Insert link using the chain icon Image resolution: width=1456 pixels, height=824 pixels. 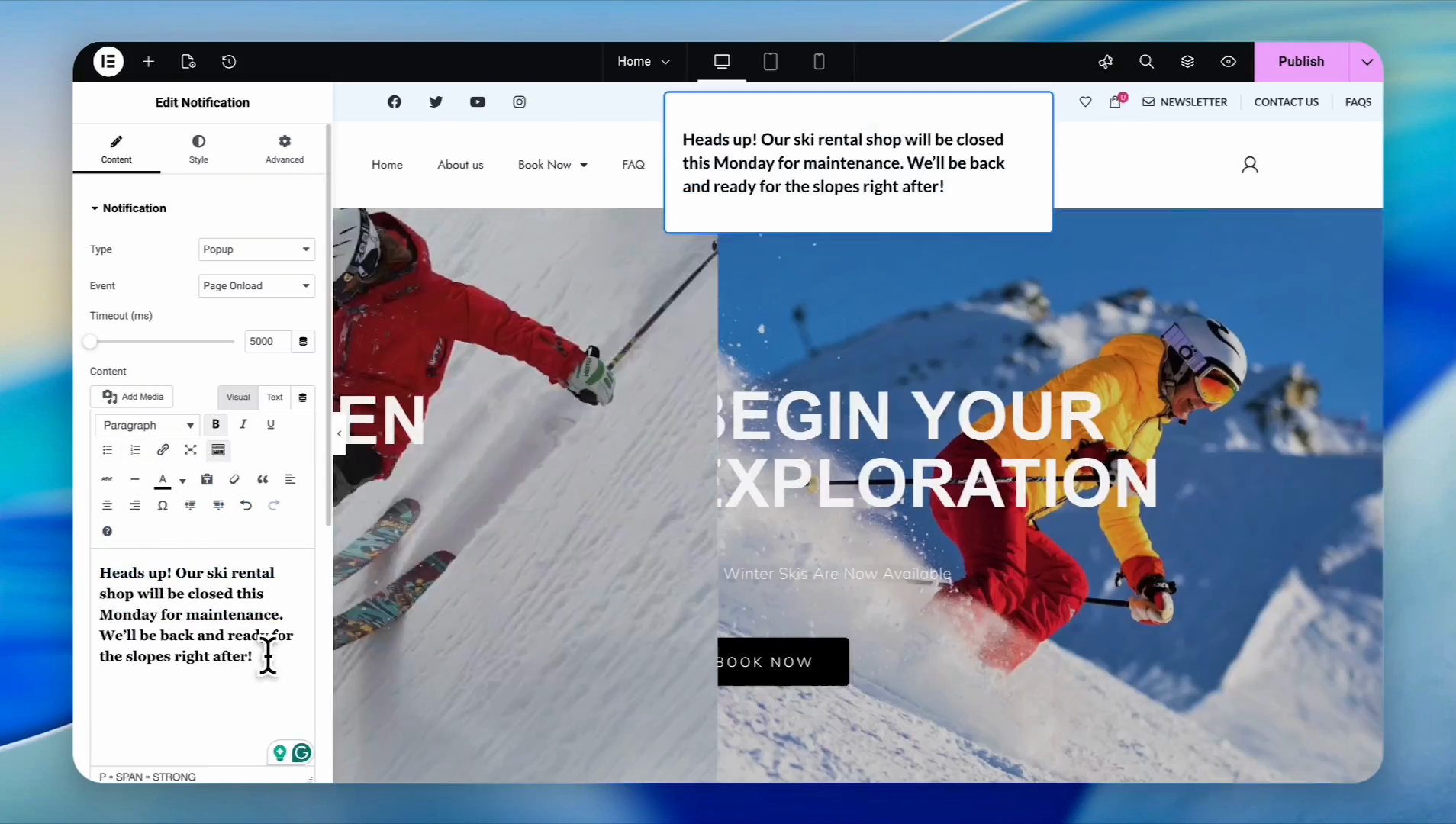163,450
